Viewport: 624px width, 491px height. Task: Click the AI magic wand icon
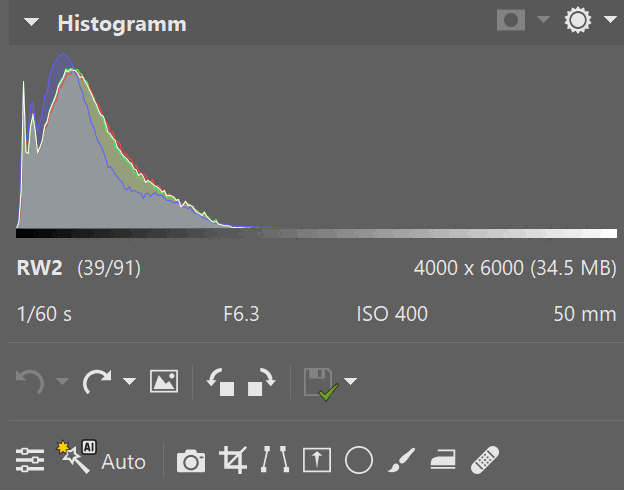tap(76, 457)
